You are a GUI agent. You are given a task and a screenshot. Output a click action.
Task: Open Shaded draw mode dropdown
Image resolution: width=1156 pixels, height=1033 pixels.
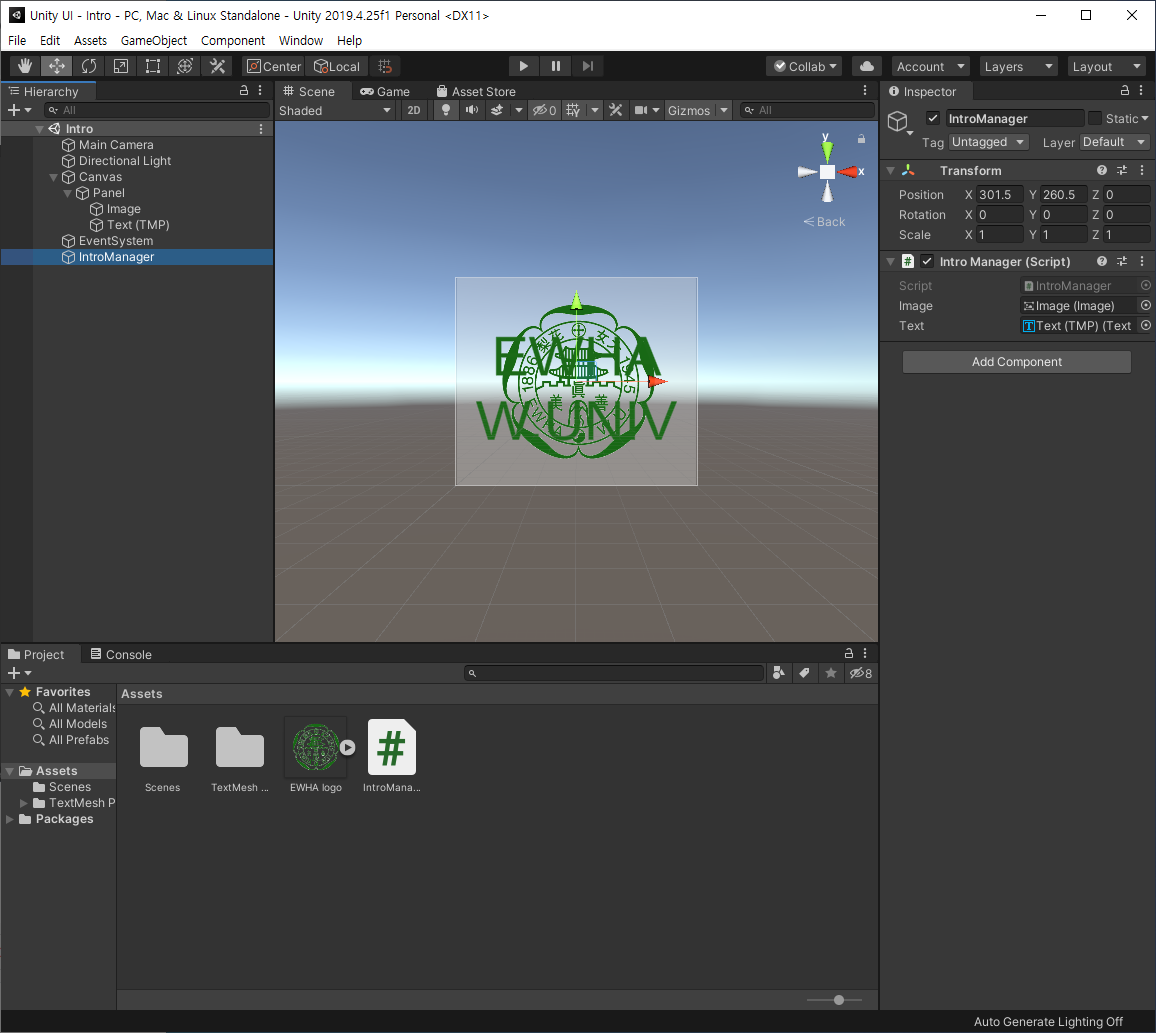(x=335, y=110)
